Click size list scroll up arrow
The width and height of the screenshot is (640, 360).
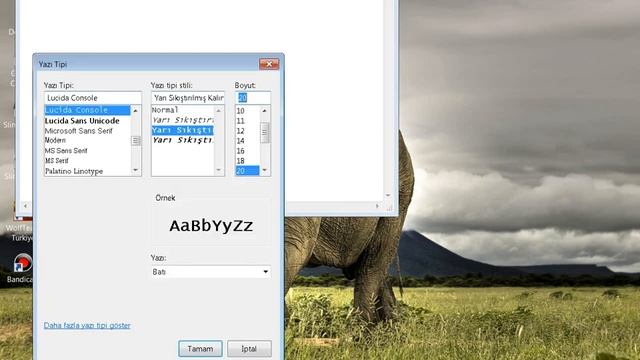264,111
